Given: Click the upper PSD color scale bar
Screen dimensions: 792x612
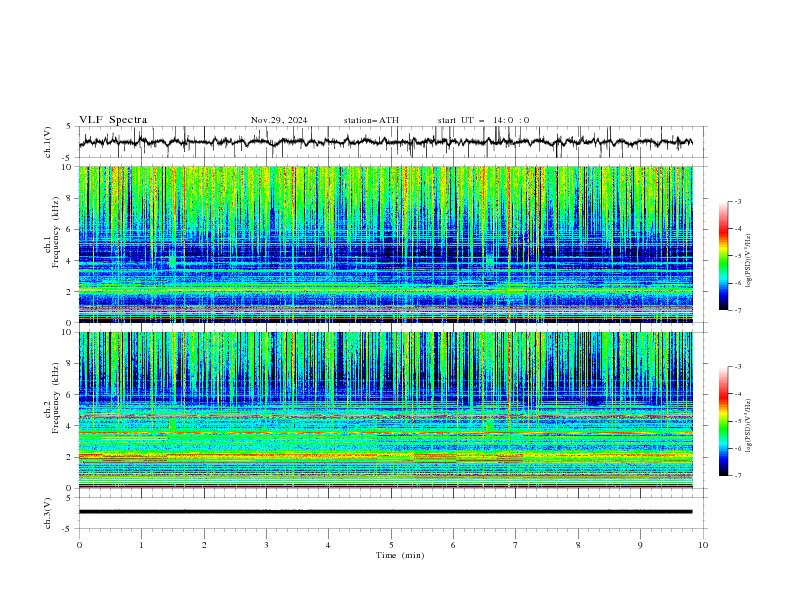Looking at the screenshot, I should (x=723, y=256).
